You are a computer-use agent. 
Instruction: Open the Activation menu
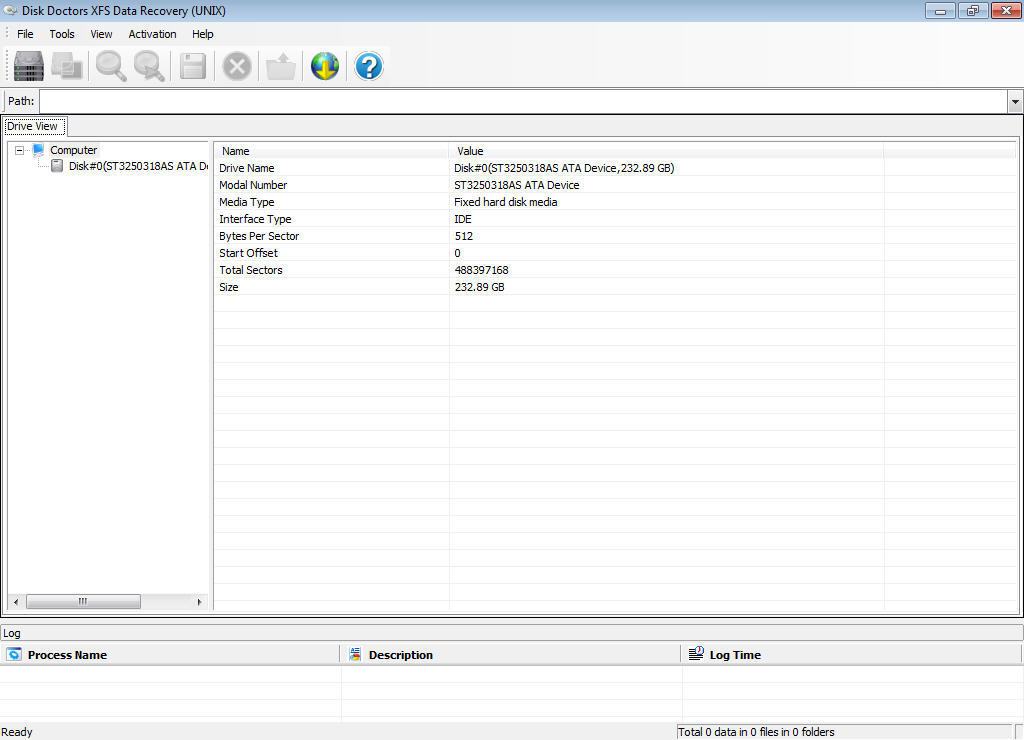click(x=152, y=33)
